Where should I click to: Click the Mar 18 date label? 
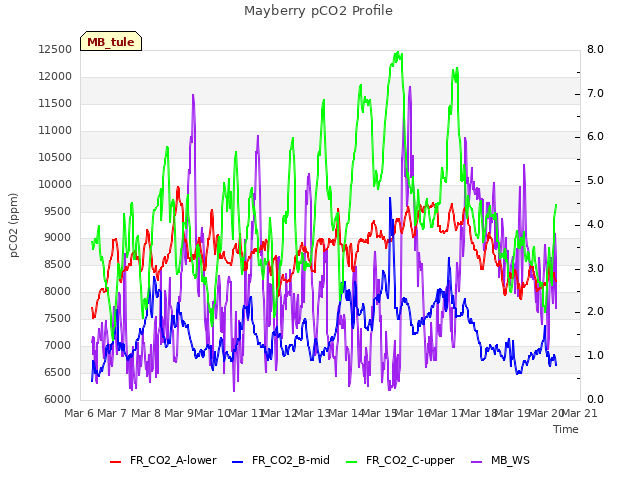tap(479, 413)
